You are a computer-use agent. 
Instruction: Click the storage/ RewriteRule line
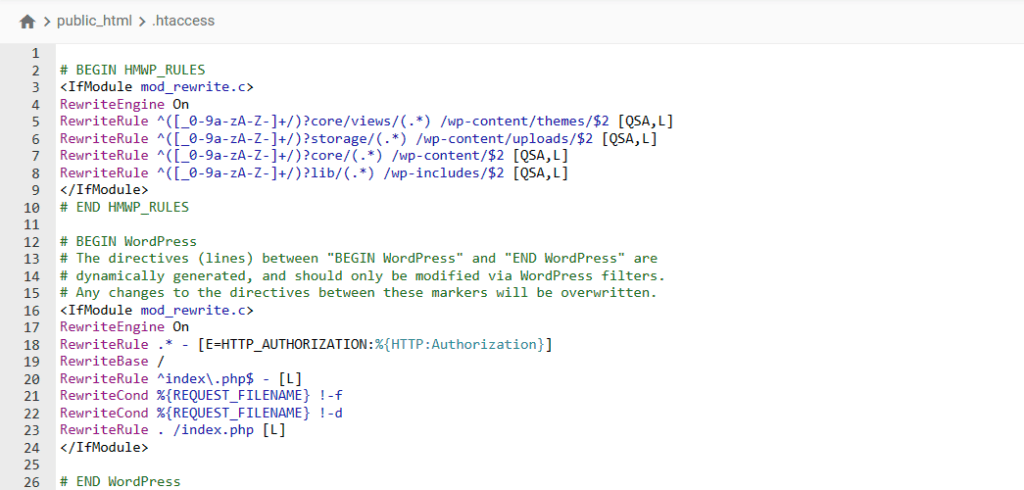point(359,139)
